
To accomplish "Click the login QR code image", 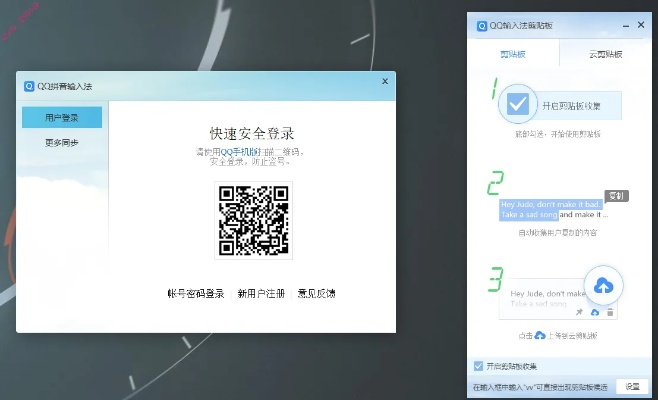I will click(253, 221).
